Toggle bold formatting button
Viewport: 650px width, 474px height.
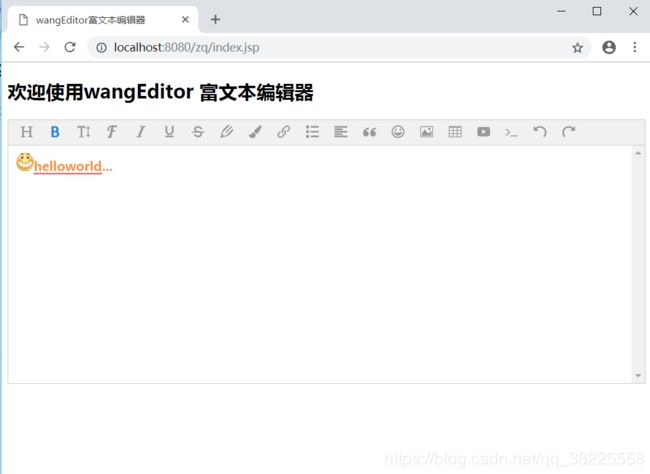coord(55,132)
